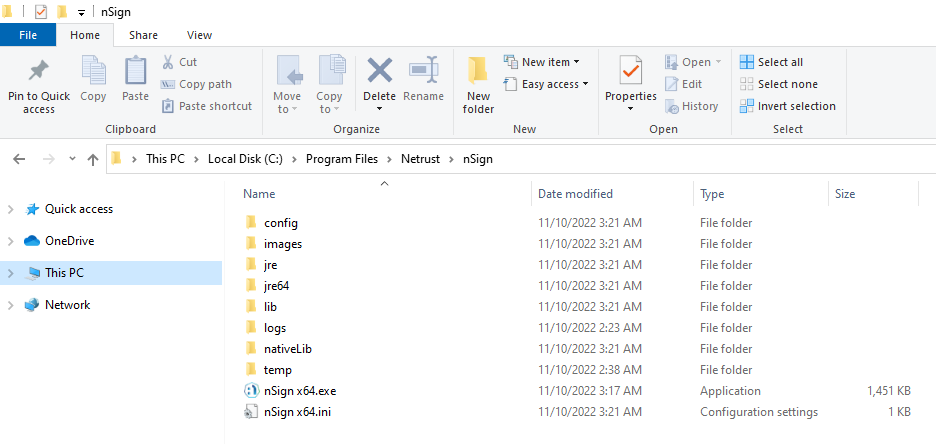
Task: Click Local Disk (C:) in the breadcrumb
Action: (x=245, y=159)
